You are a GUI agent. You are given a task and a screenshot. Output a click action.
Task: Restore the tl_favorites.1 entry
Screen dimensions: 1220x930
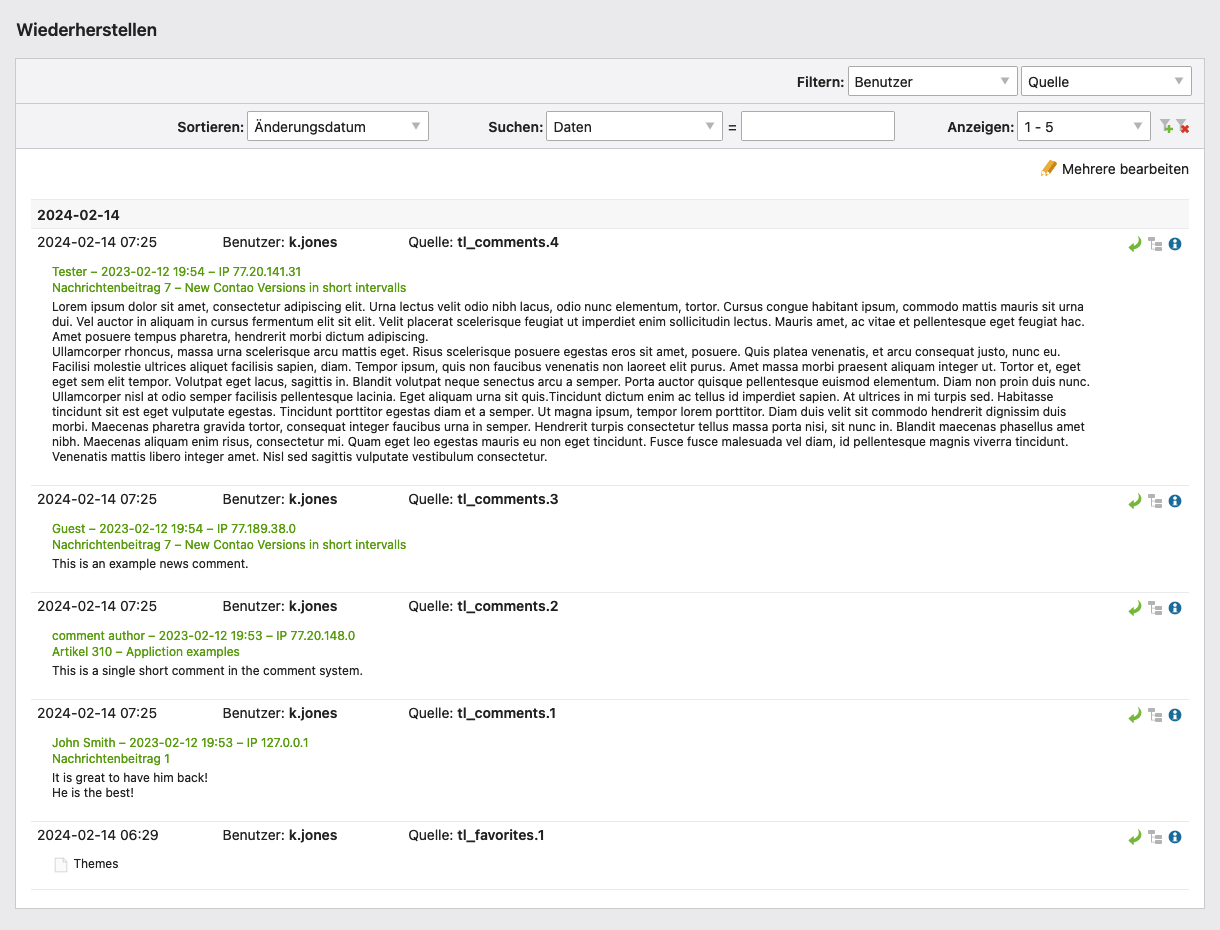[x=1135, y=837]
